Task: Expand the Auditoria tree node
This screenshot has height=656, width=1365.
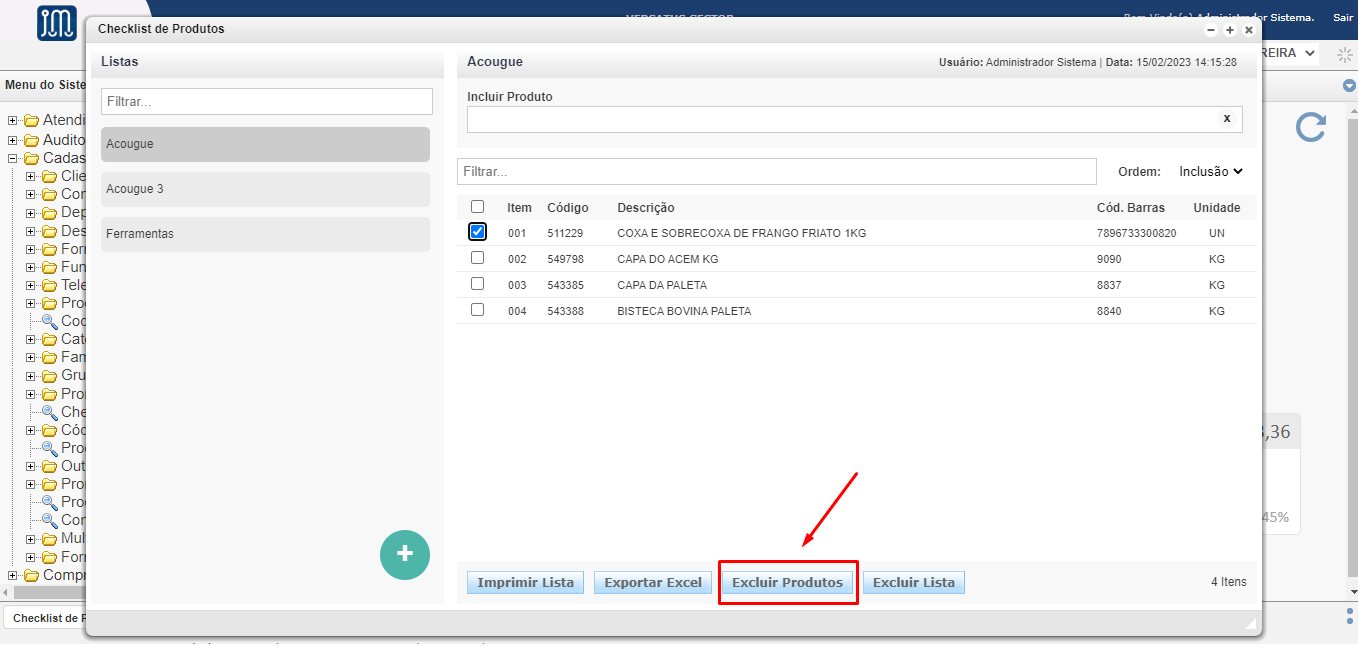Action: point(13,140)
